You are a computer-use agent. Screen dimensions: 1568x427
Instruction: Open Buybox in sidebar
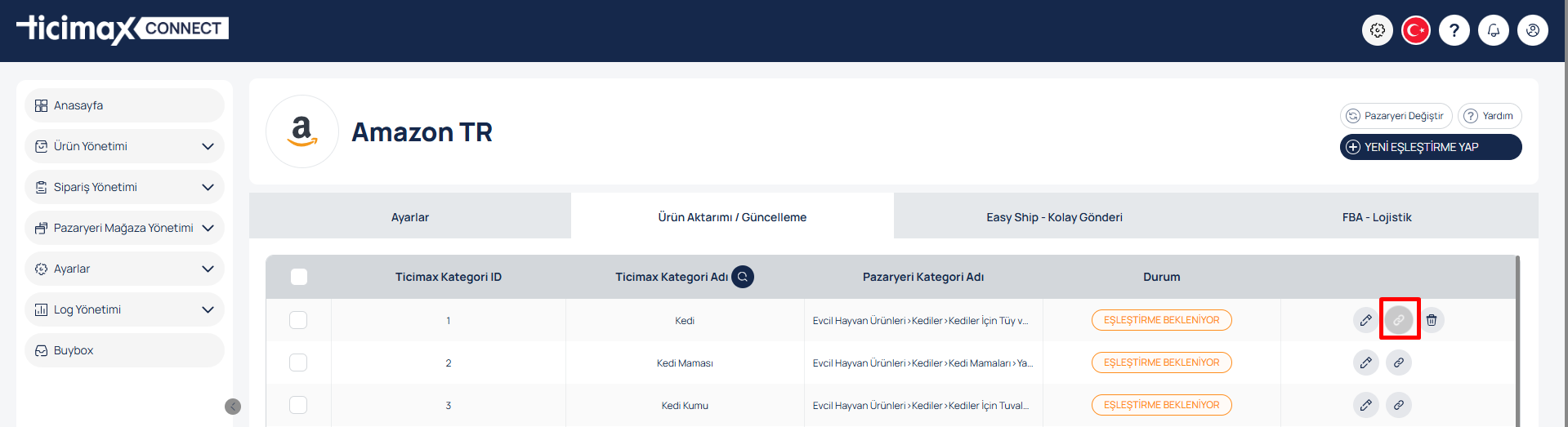[x=124, y=350]
